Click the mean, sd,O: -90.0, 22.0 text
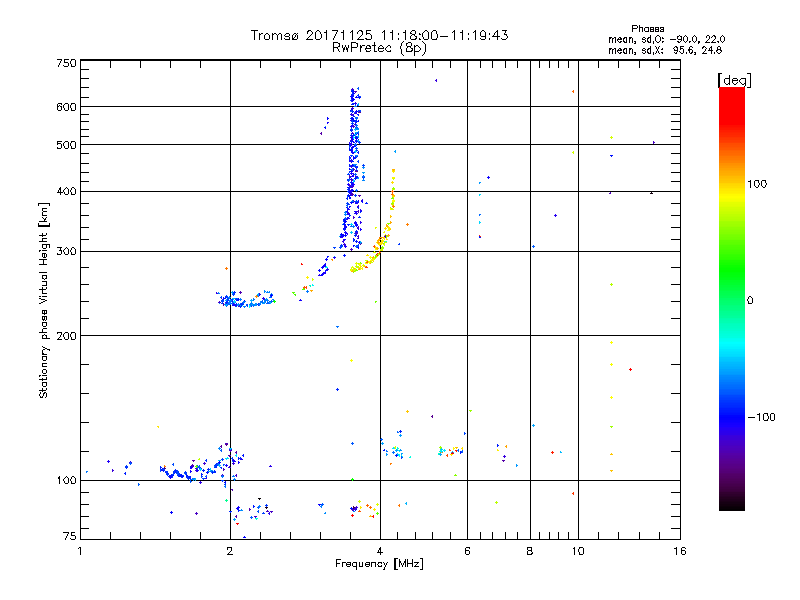This screenshot has width=800, height=600. click(x=666, y=39)
